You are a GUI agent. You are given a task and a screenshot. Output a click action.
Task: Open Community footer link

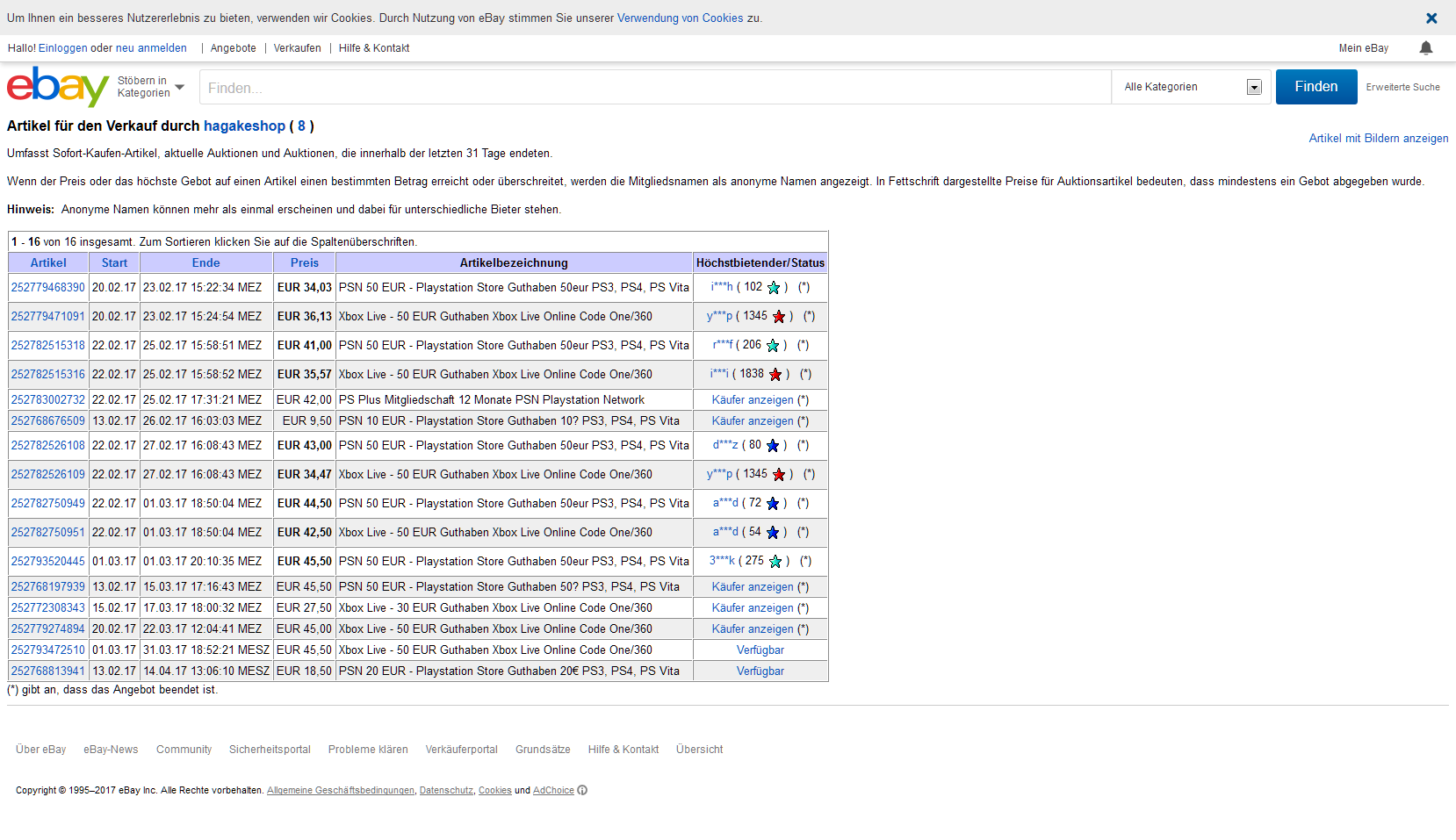coord(184,750)
